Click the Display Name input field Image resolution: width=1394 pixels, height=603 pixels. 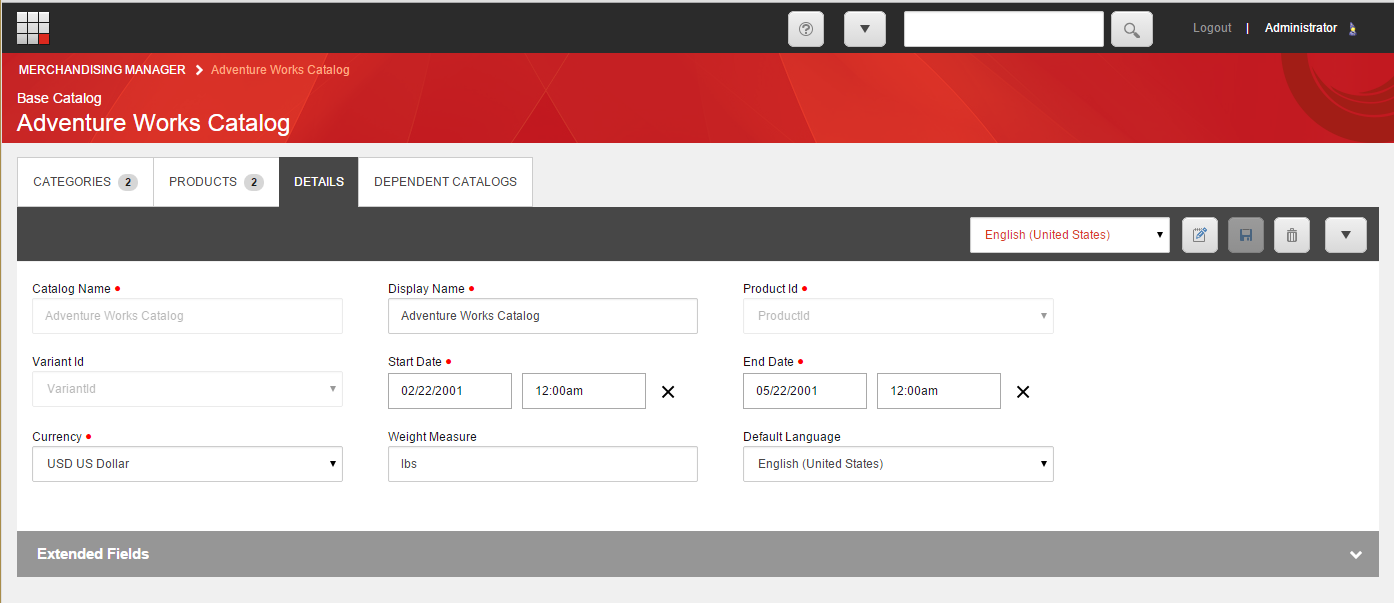click(x=542, y=316)
